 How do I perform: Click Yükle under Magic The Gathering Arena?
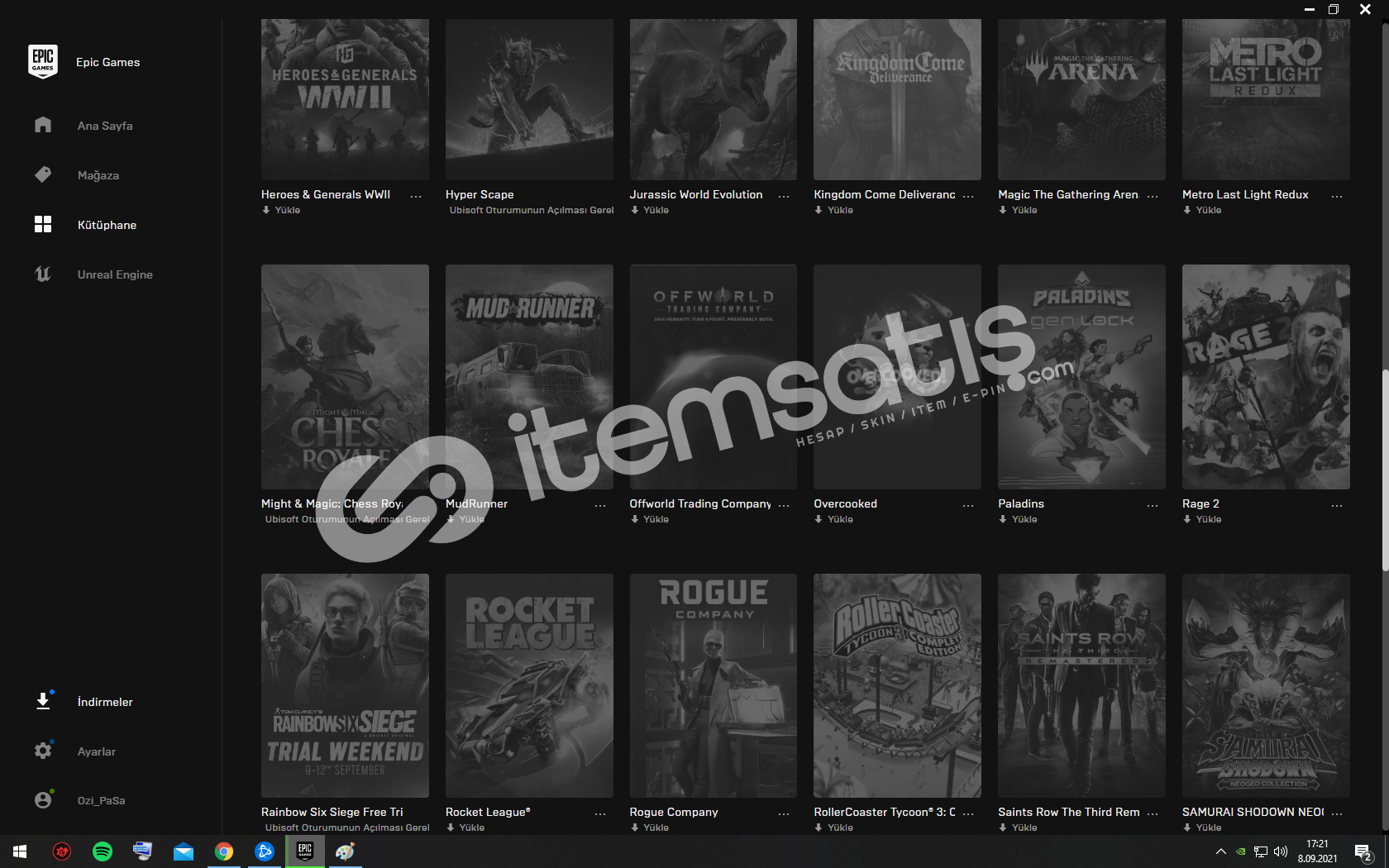click(x=1024, y=210)
